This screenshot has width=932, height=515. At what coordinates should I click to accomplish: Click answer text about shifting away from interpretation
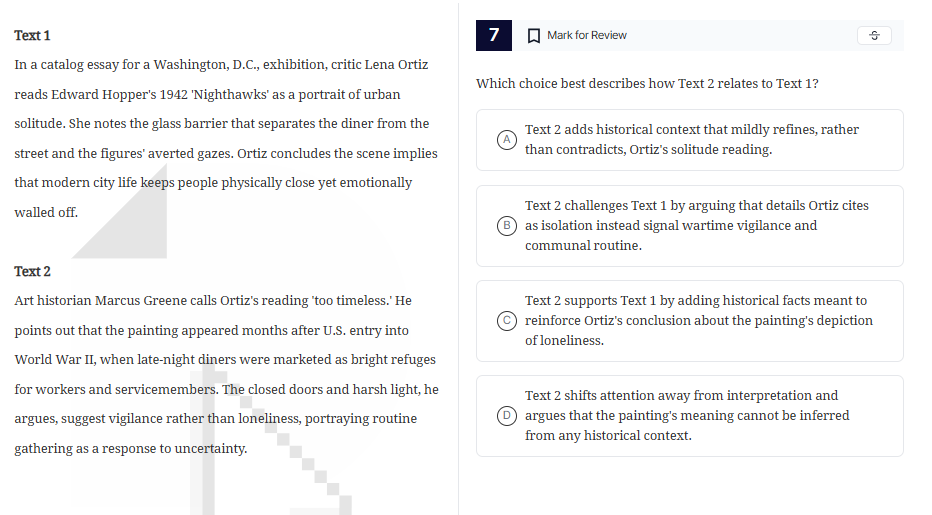tap(686, 416)
